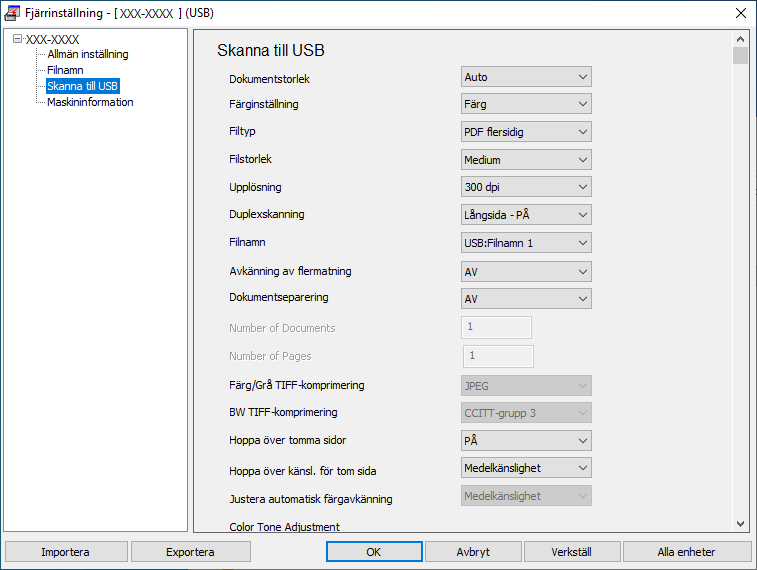
Task: Click the Avbryt button
Action: [473, 552]
